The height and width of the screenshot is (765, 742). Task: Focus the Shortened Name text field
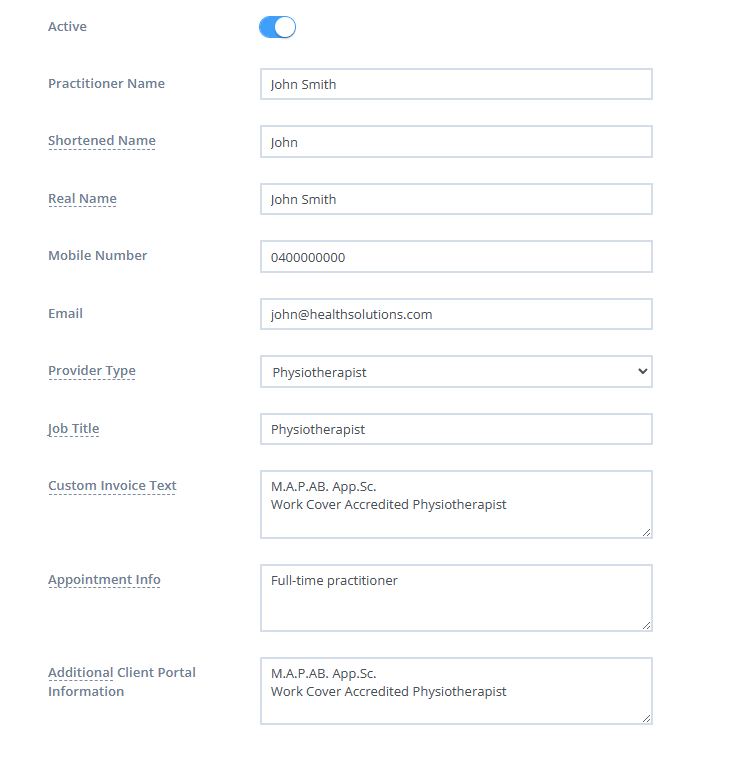click(456, 142)
